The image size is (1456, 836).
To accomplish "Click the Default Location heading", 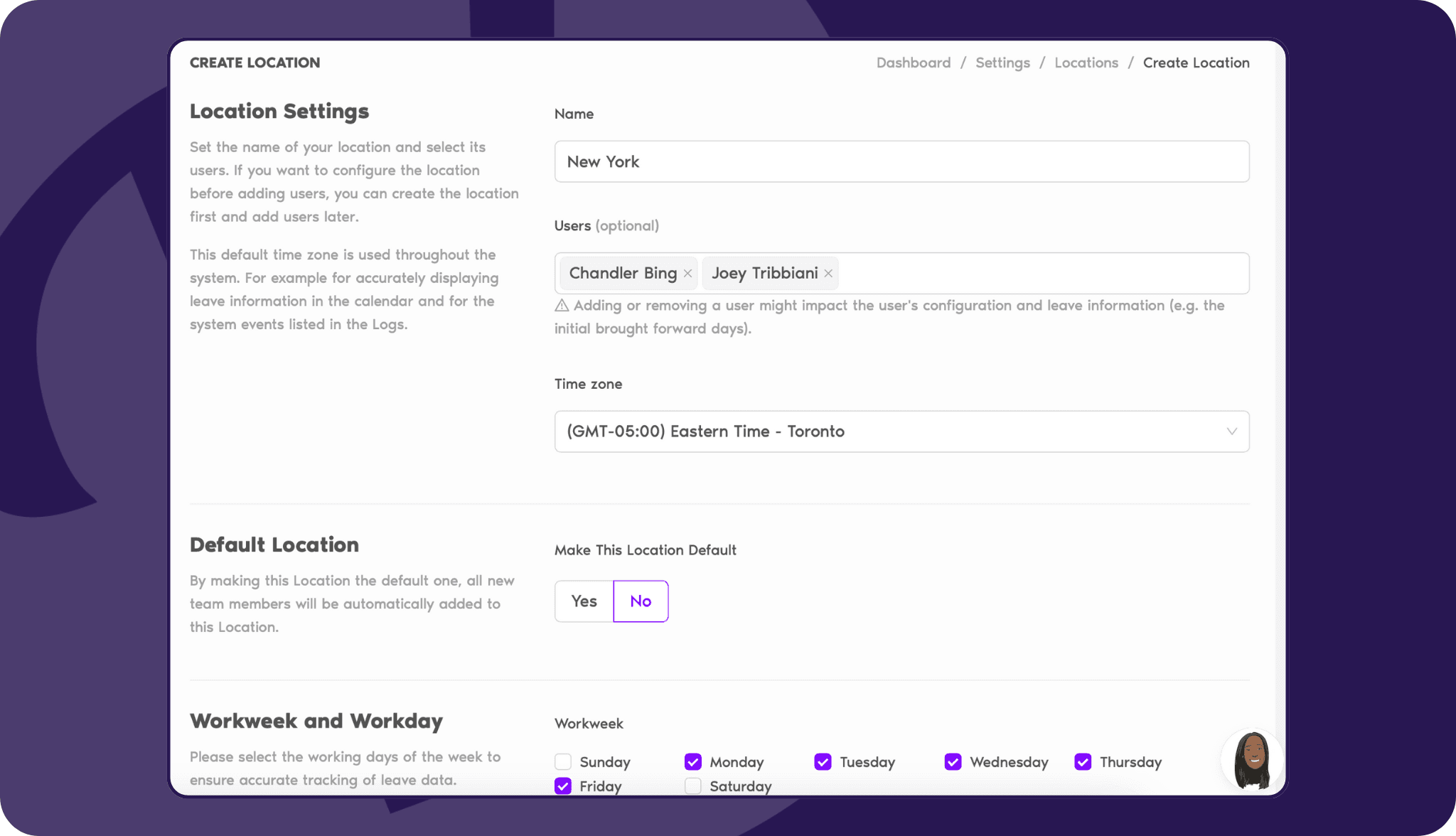I will tap(274, 545).
